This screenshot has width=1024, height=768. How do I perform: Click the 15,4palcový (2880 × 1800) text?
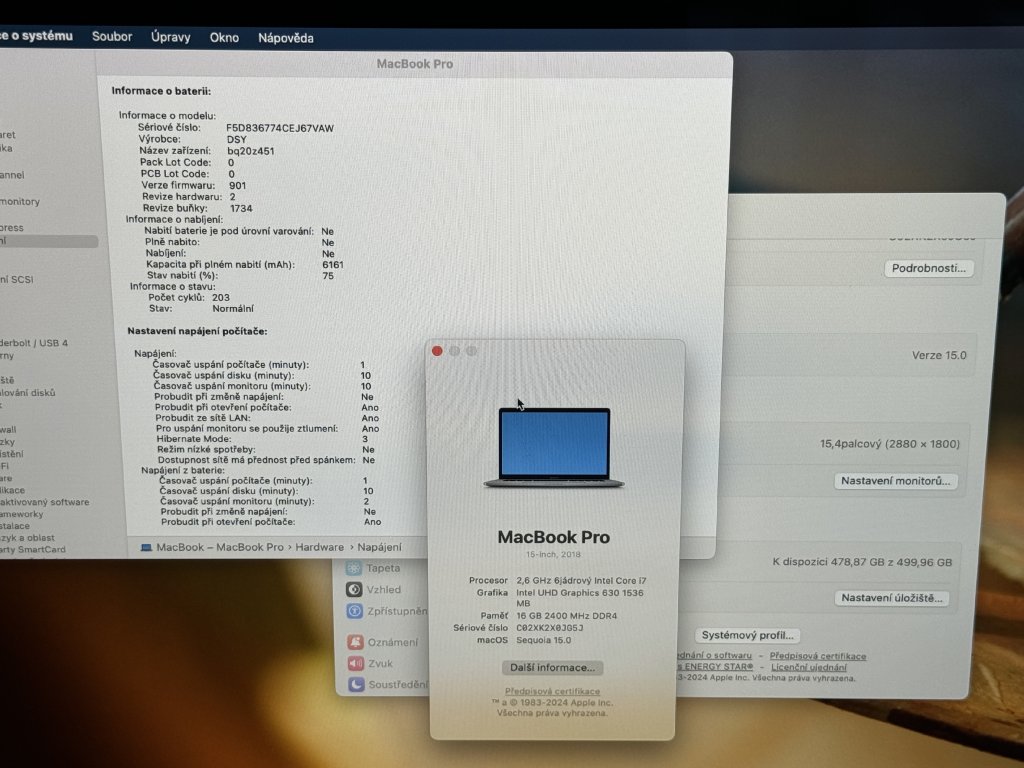point(890,444)
